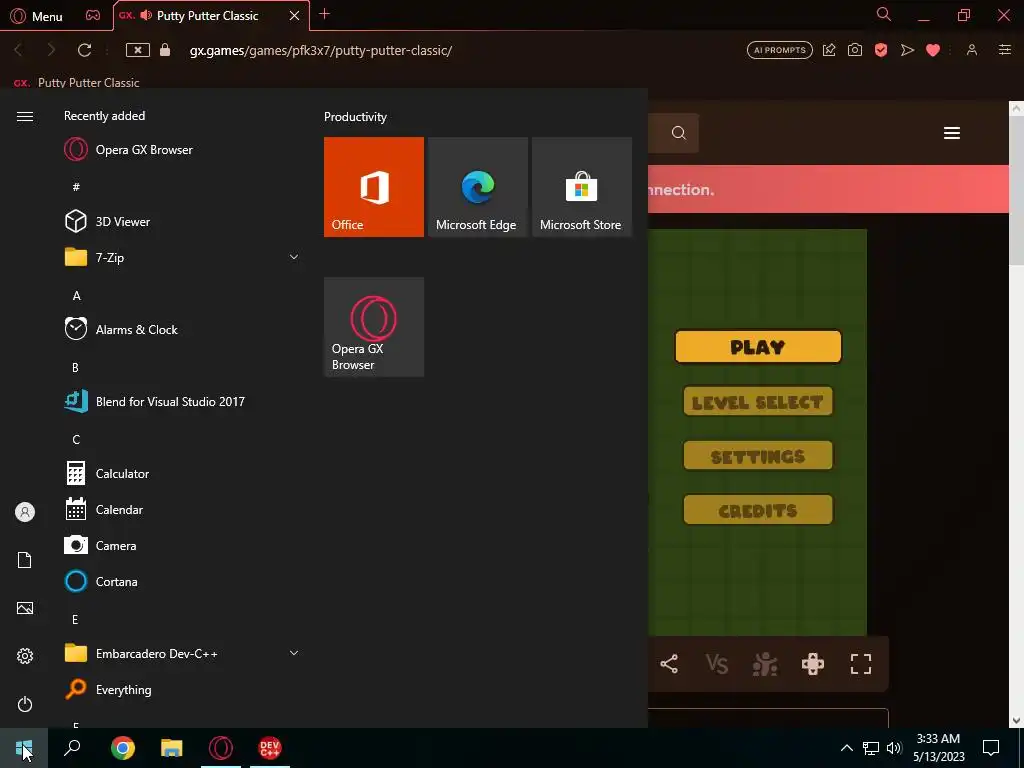Viewport: 1024px width, 768px height.
Task: Open AI Prompts button
Action: point(780,50)
